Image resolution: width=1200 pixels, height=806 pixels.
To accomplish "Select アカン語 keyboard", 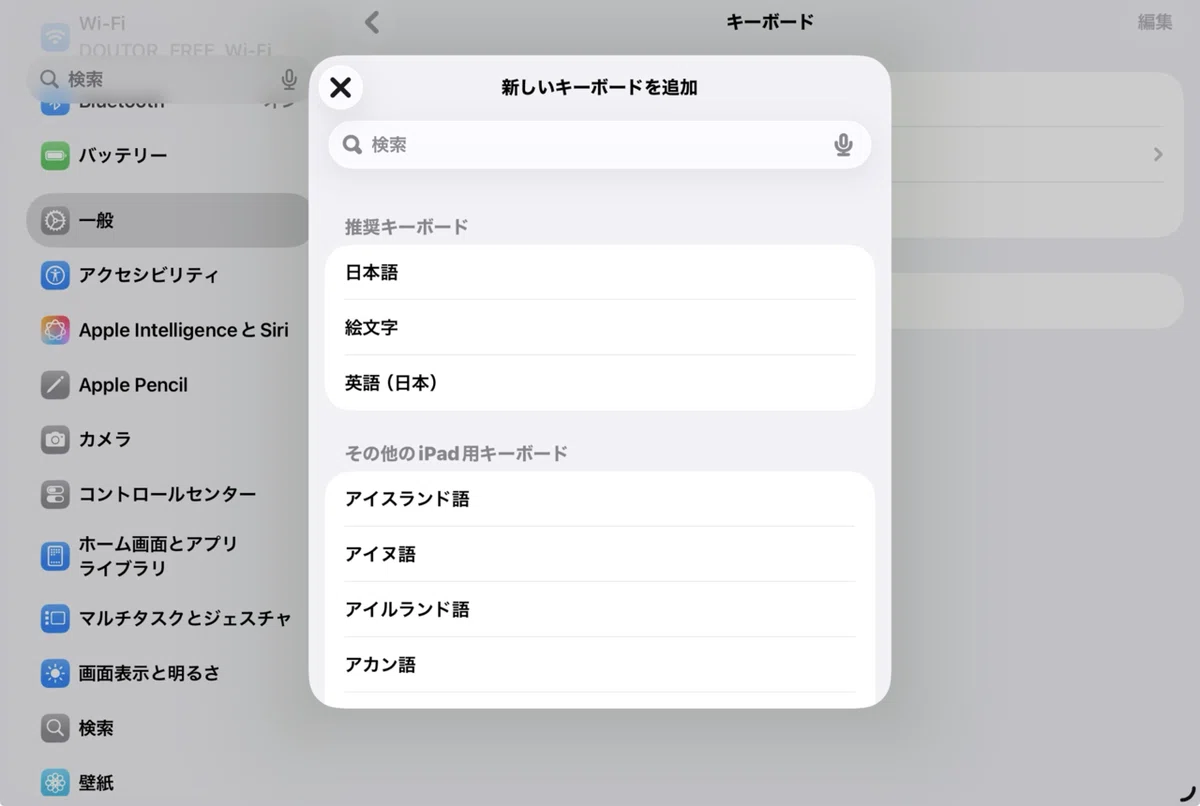I will tap(600, 664).
